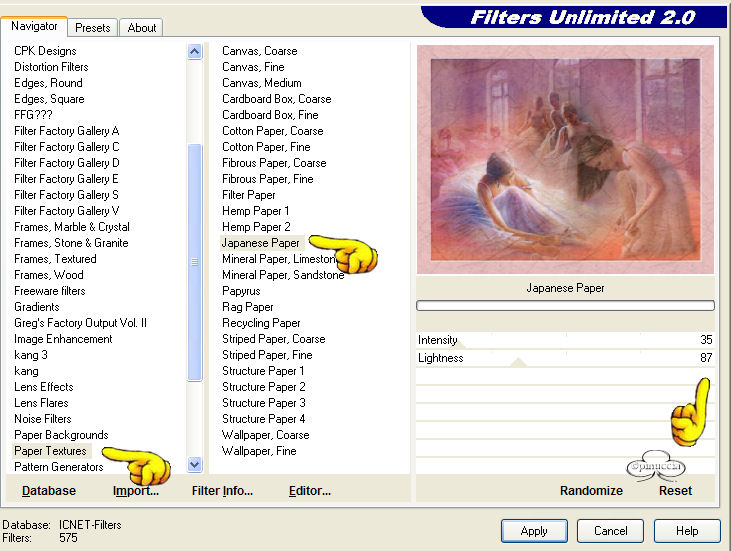Choose the Rag Paper filter
The image size is (731, 551).
tap(248, 307)
